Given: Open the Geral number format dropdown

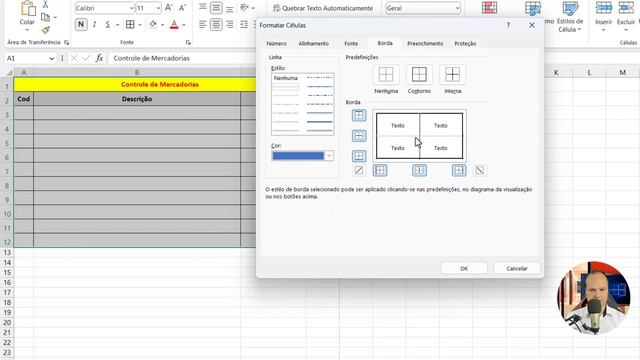Looking at the screenshot, I should pyautogui.click(x=457, y=8).
